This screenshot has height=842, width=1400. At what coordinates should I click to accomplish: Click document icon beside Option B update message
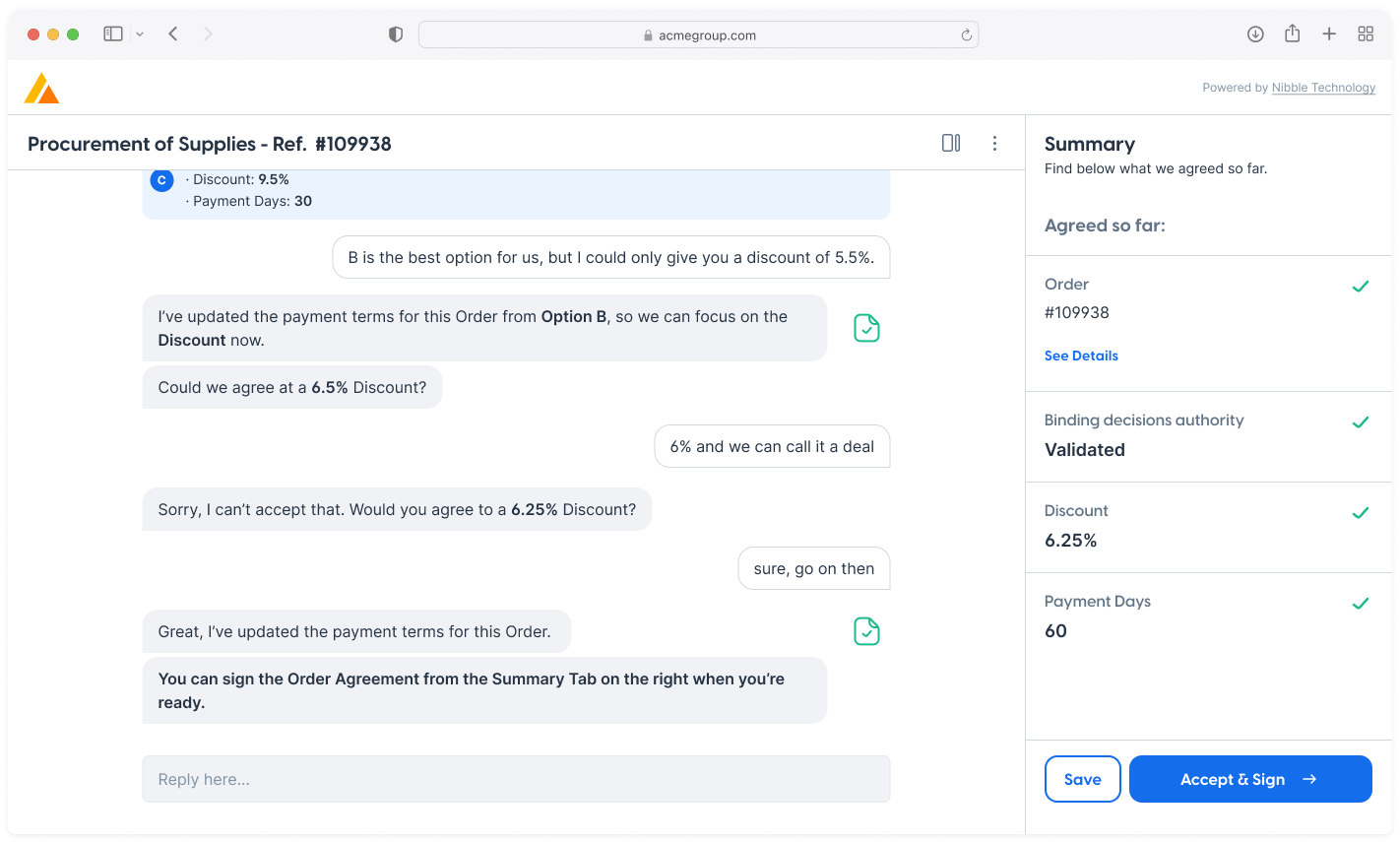[866, 328]
